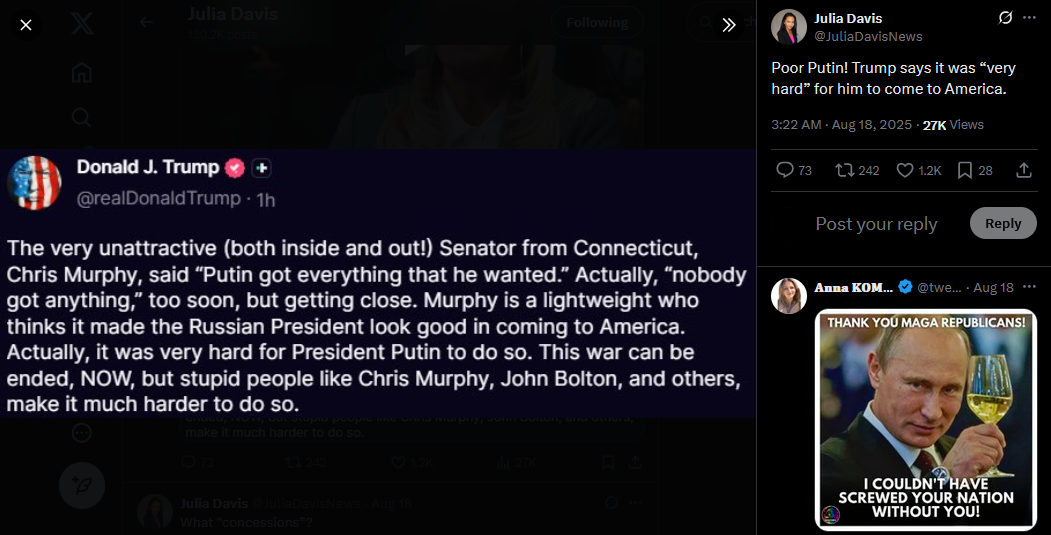Open Explore with the magnifying glass icon
1051x535 pixels.
82,117
